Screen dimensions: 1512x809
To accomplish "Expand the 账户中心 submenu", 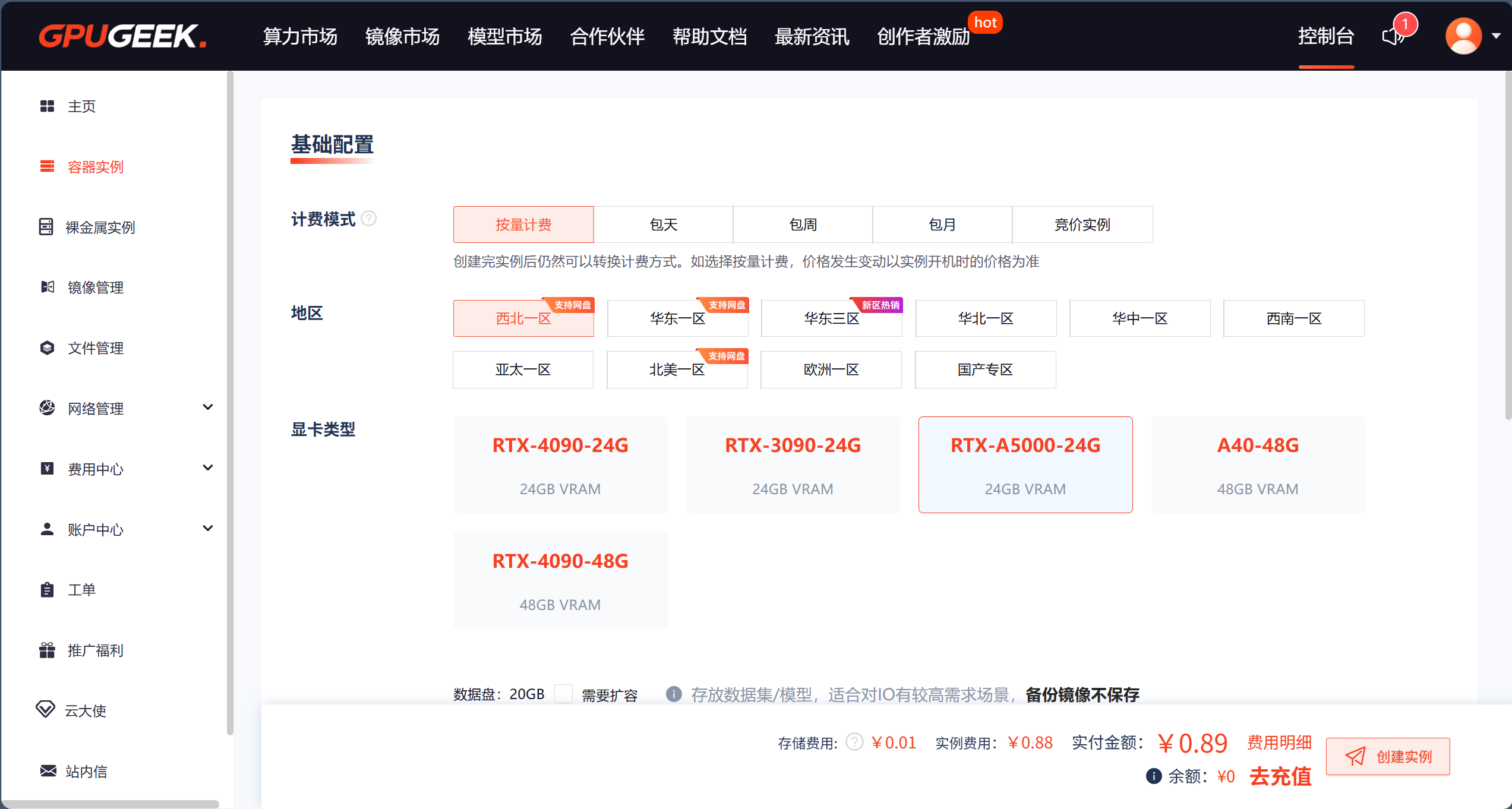I will [x=207, y=529].
